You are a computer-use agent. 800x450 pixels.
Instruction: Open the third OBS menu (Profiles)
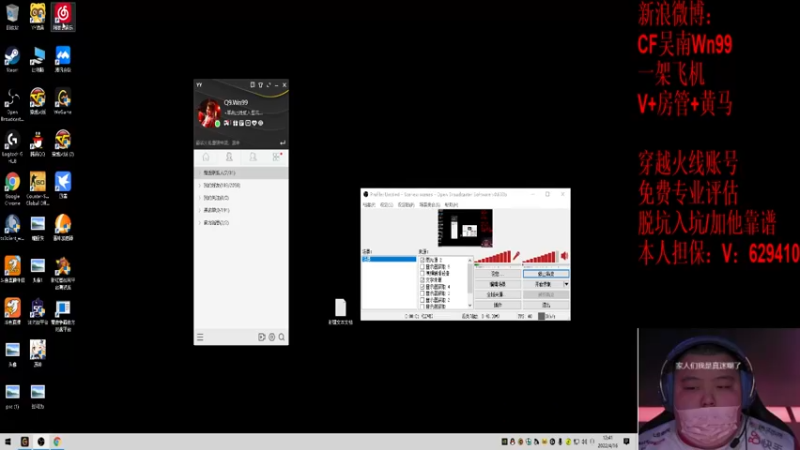[x=406, y=205]
